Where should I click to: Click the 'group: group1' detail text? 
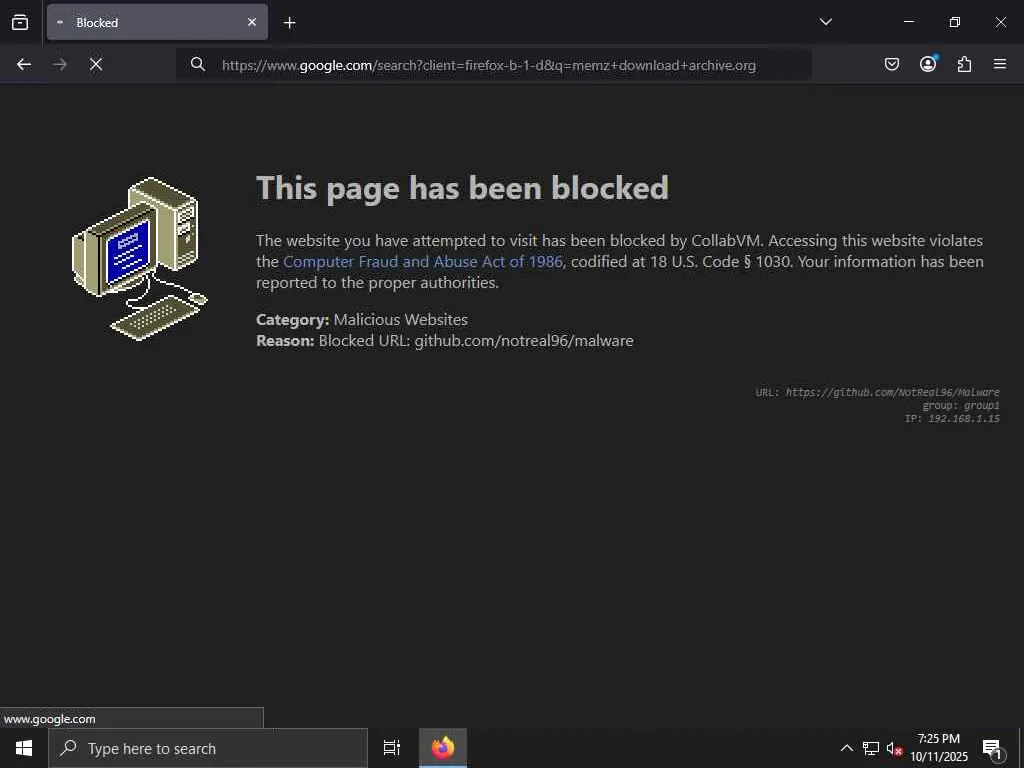(x=961, y=406)
